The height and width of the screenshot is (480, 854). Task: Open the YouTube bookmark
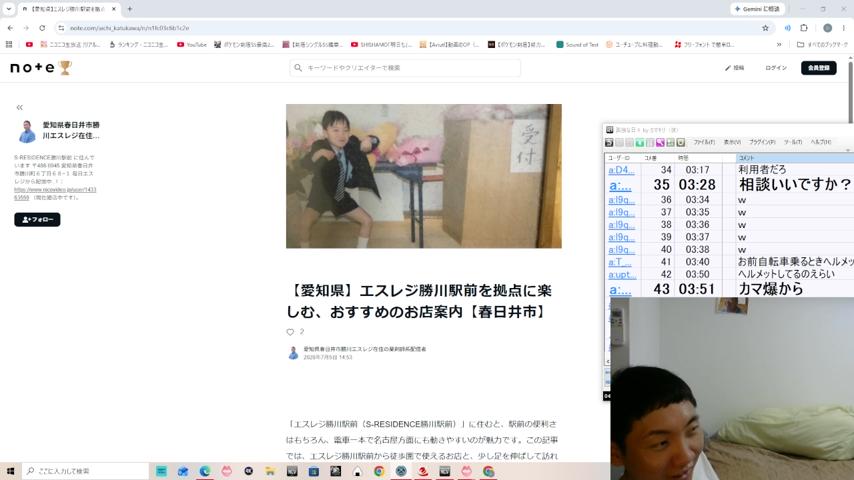[192, 45]
